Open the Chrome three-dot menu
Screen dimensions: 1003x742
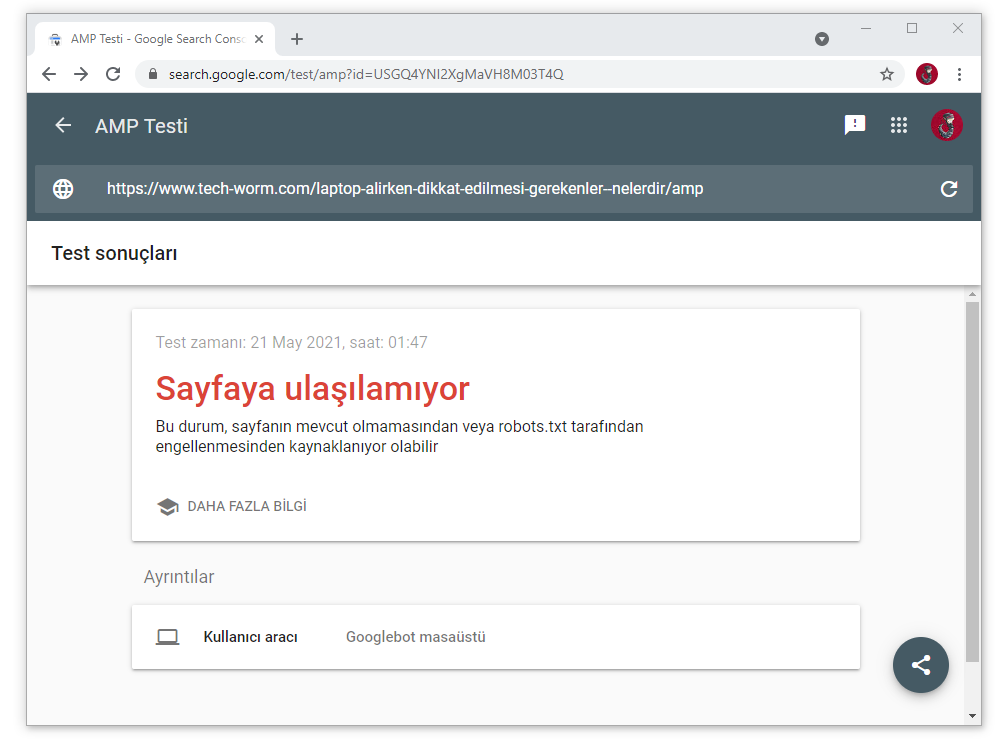959,74
